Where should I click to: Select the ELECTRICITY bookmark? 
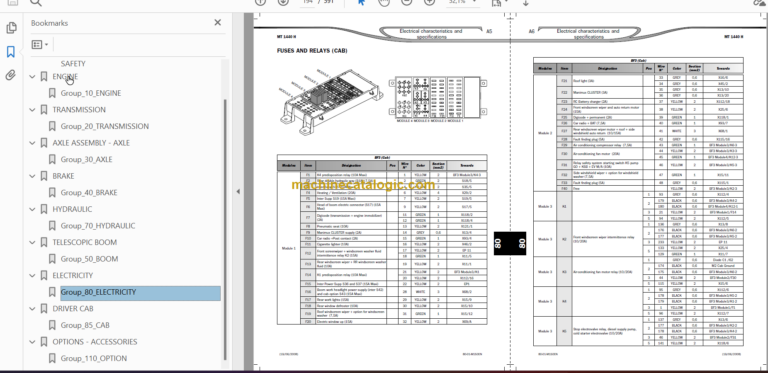[x=72, y=276]
